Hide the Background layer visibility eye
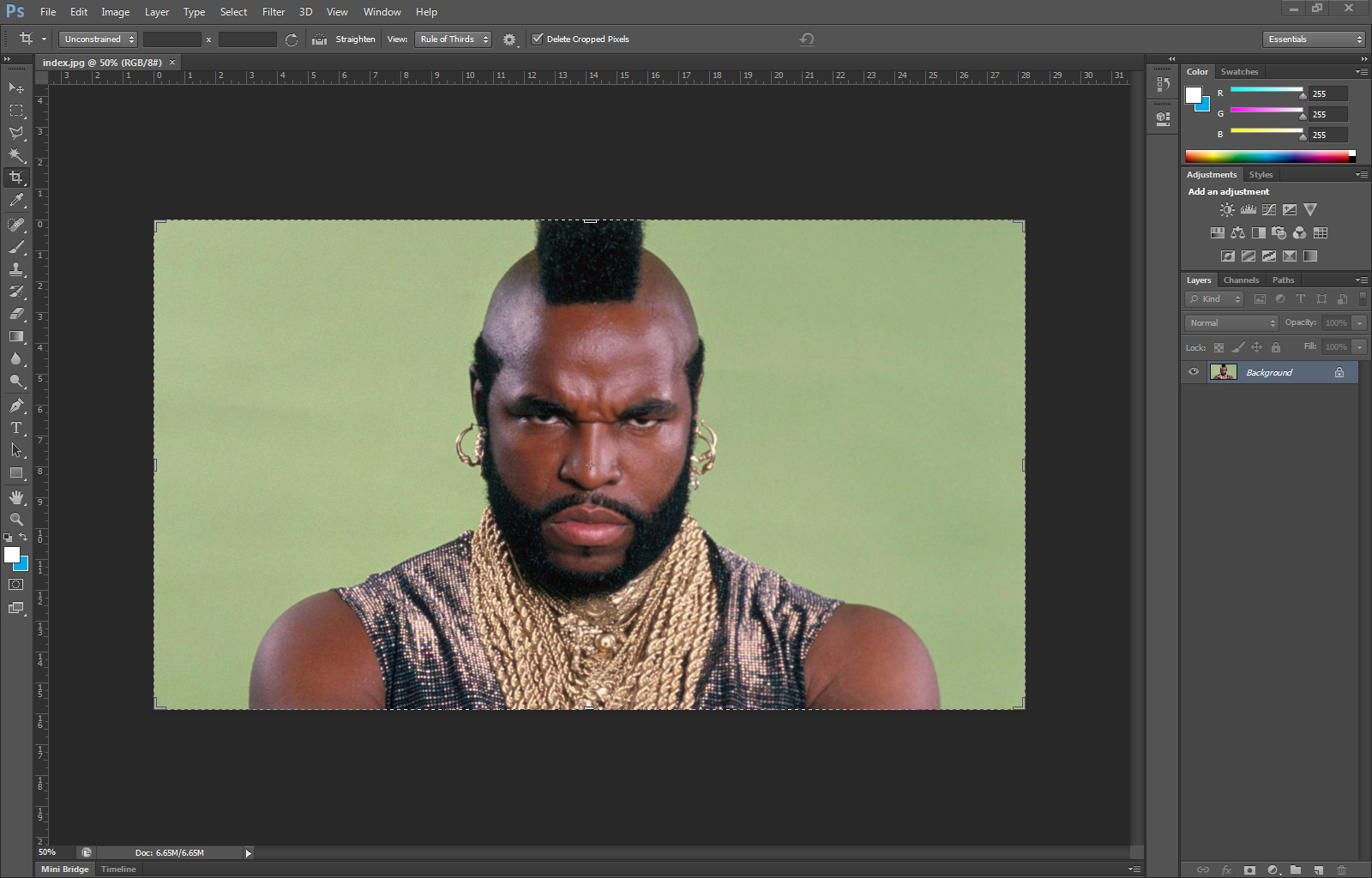The width and height of the screenshot is (1372, 878). [x=1194, y=372]
